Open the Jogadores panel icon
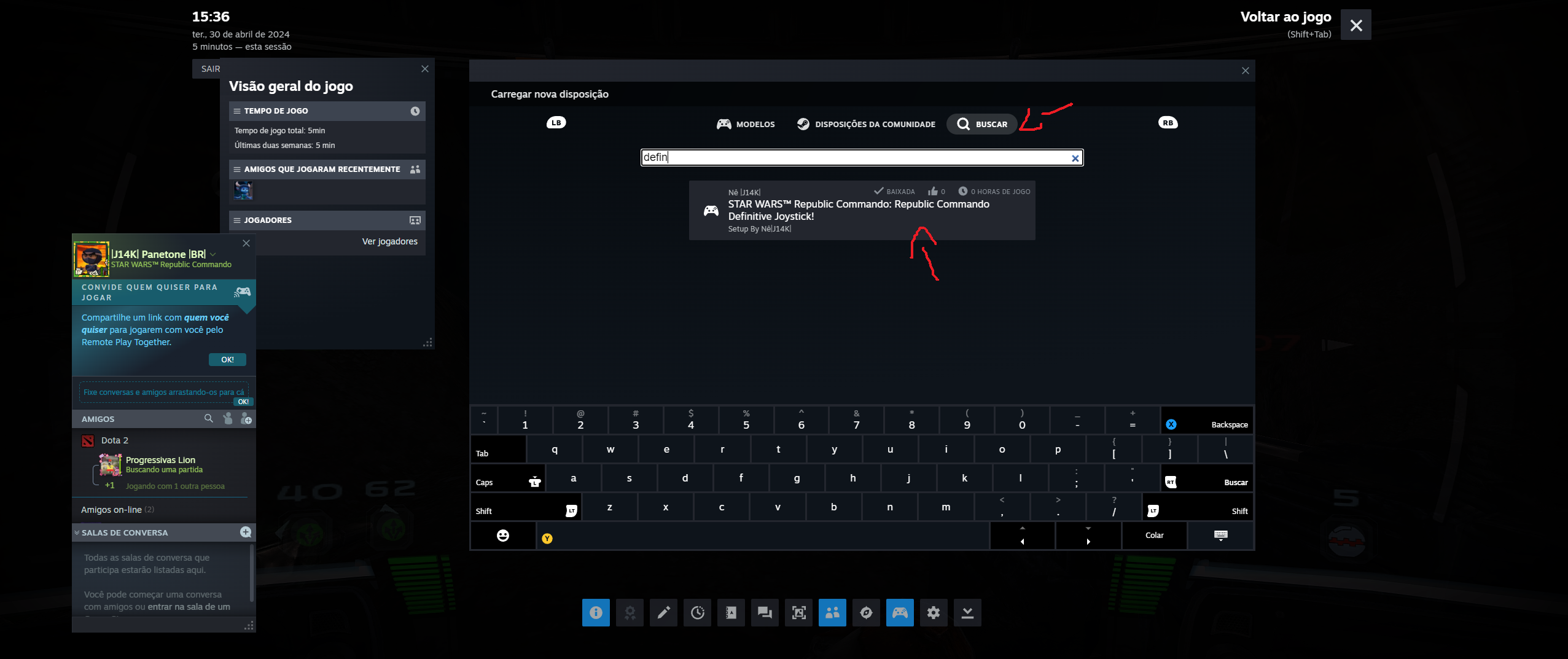The height and width of the screenshot is (659, 1568). pyautogui.click(x=415, y=220)
